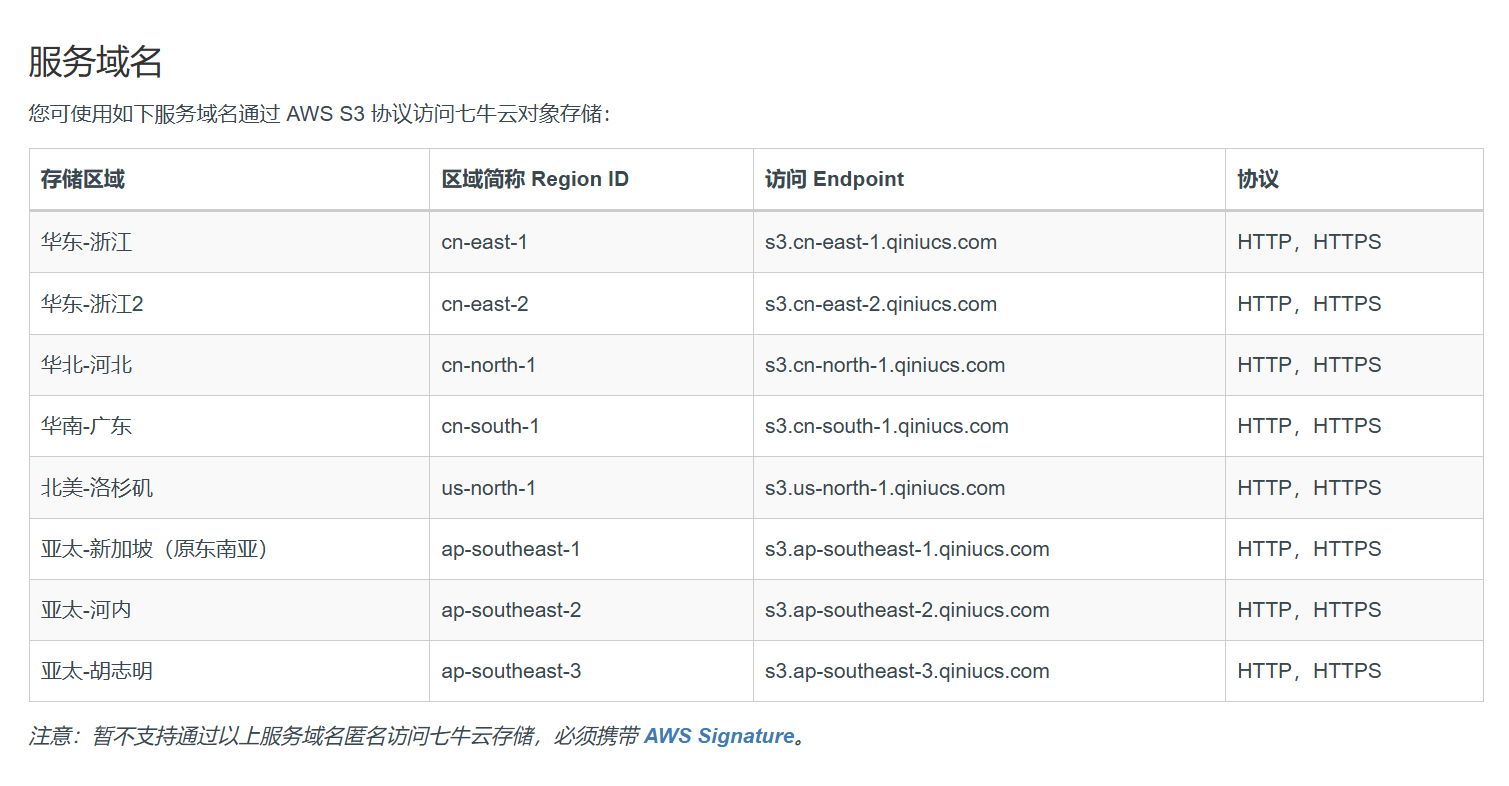Select the 华北-河北 storage region cell

click(86, 365)
